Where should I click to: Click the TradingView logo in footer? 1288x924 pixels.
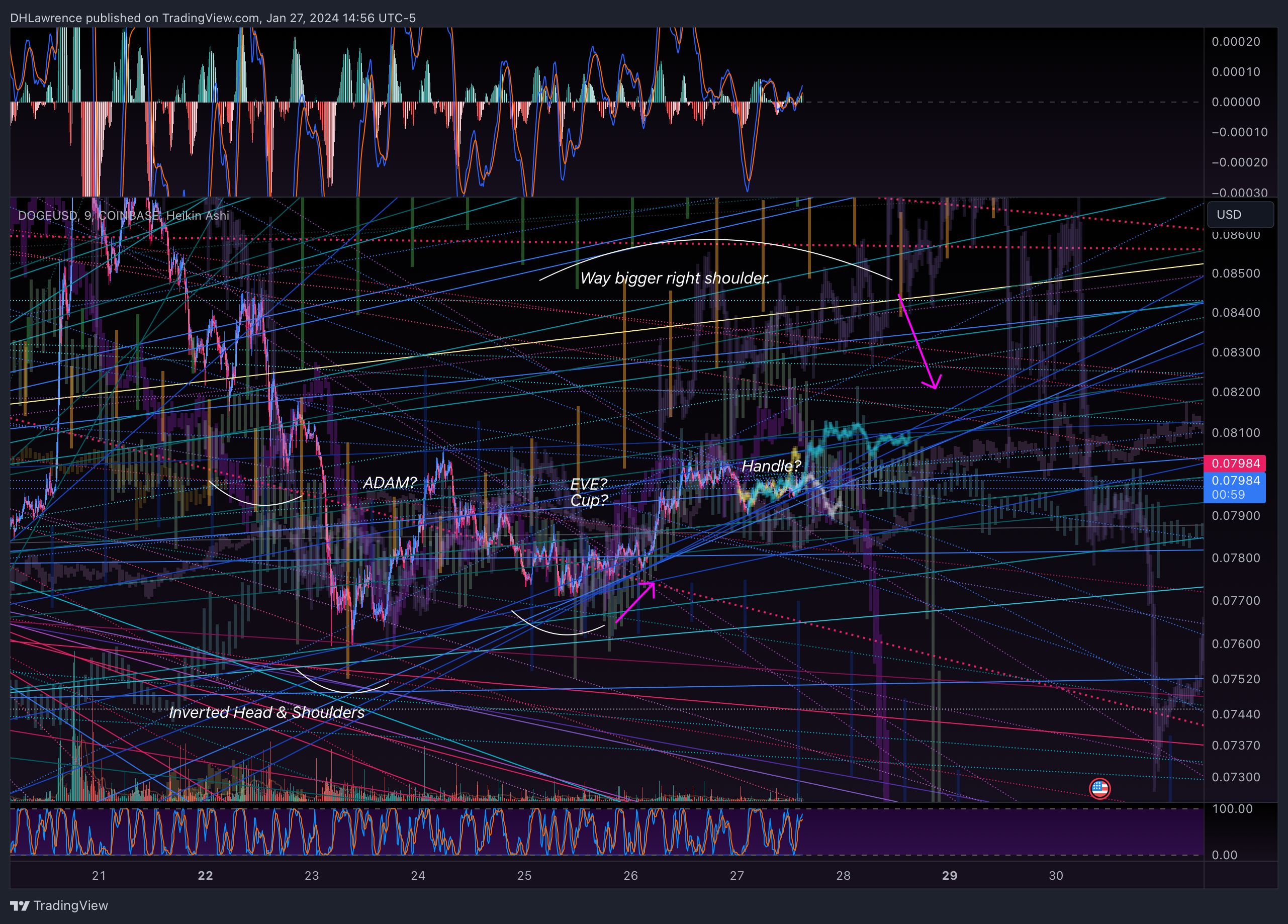click(x=59, y=905)
